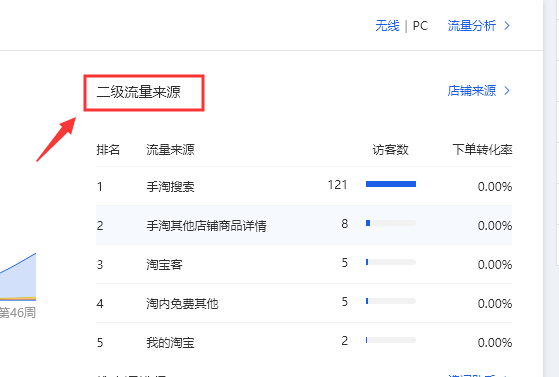
Task: Click the chevron beside 店铺来源
Action: pyautogui.click(x=507, y=91)
